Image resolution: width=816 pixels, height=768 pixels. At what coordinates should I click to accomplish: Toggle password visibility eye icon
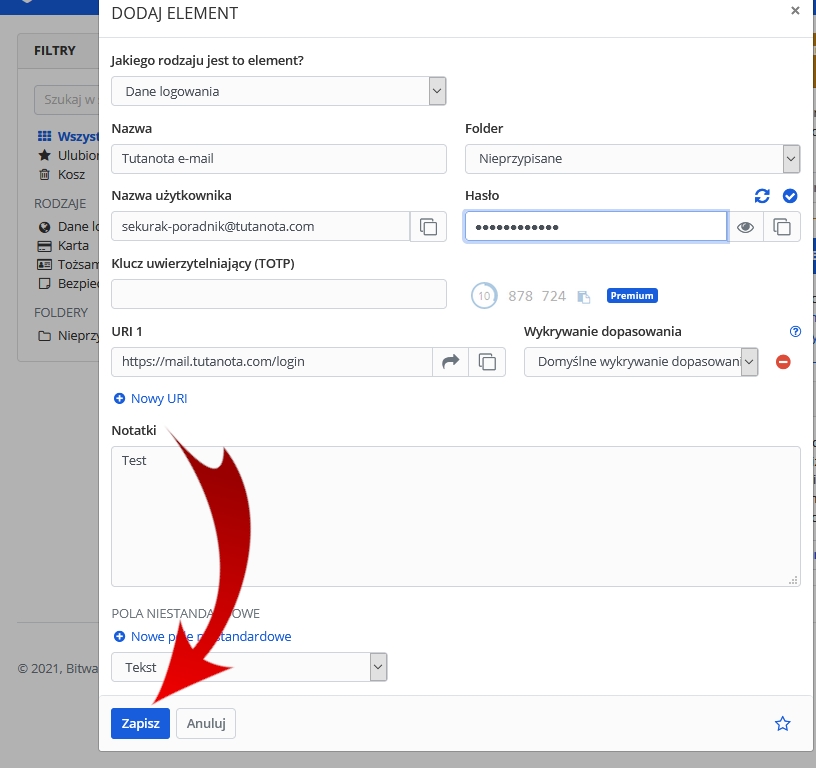(745, 227)
